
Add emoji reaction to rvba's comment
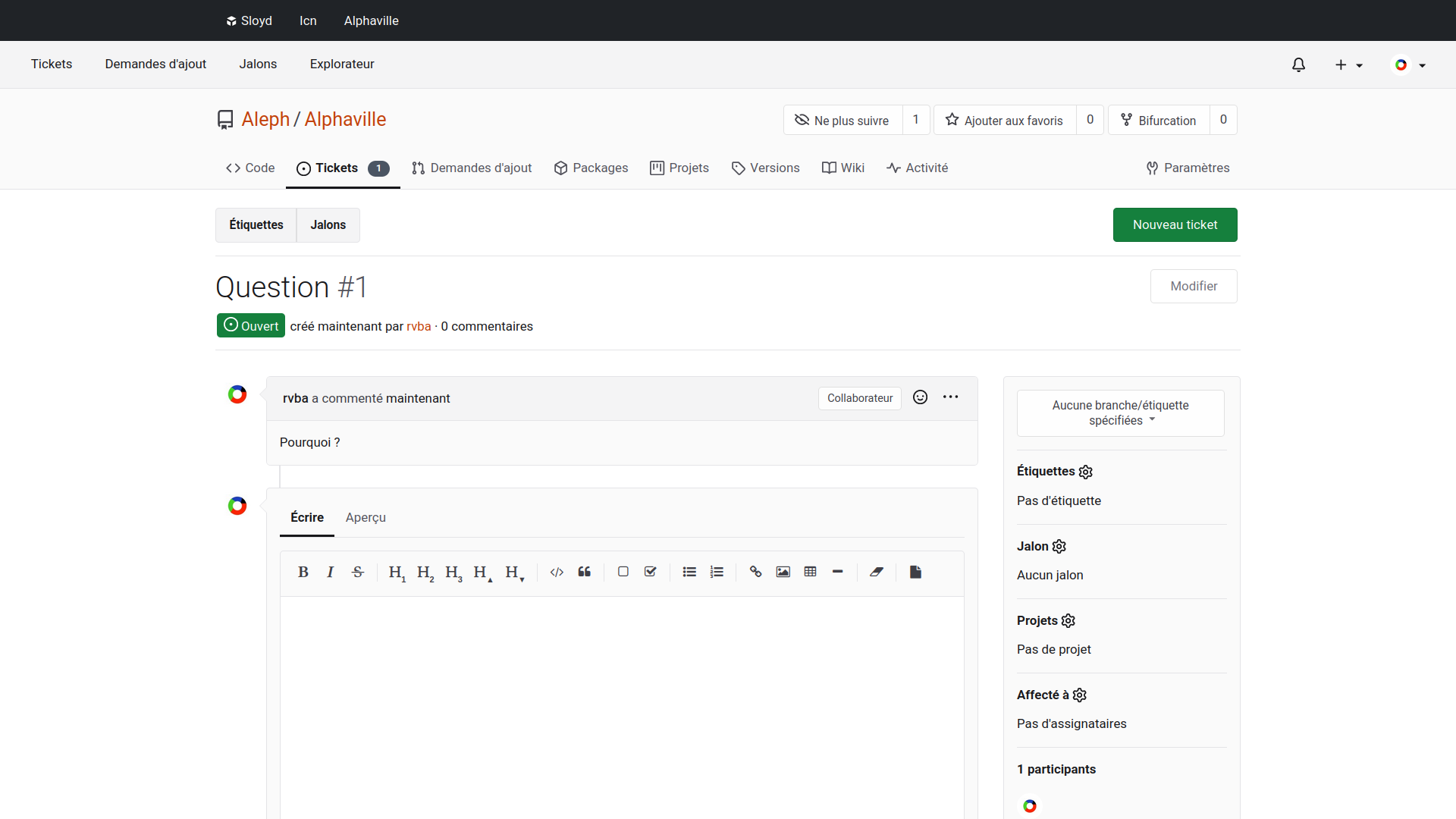tap(920, 397)
